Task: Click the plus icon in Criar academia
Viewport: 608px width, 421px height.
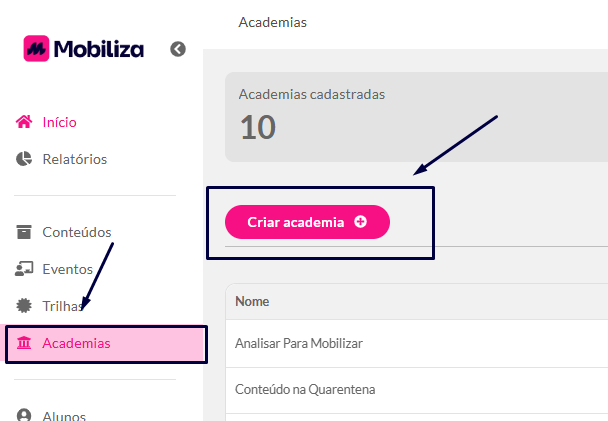Action: pos(360,222)
